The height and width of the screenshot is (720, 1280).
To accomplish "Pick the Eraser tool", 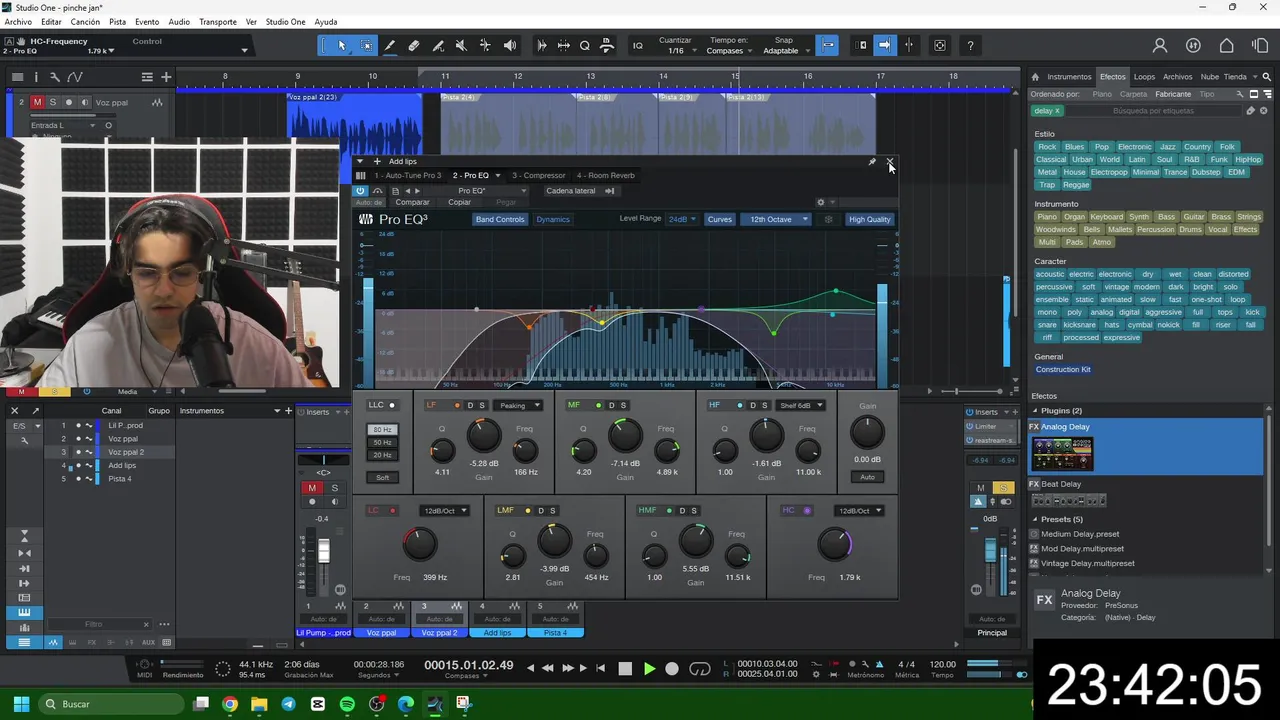I will 414,45.
